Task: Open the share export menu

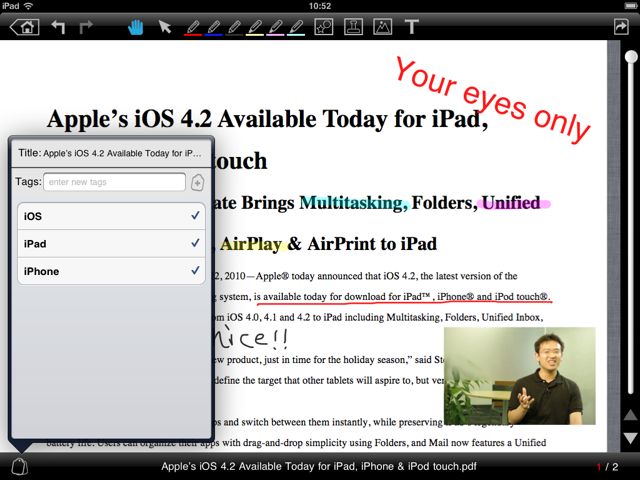Action: coord(621,27)
